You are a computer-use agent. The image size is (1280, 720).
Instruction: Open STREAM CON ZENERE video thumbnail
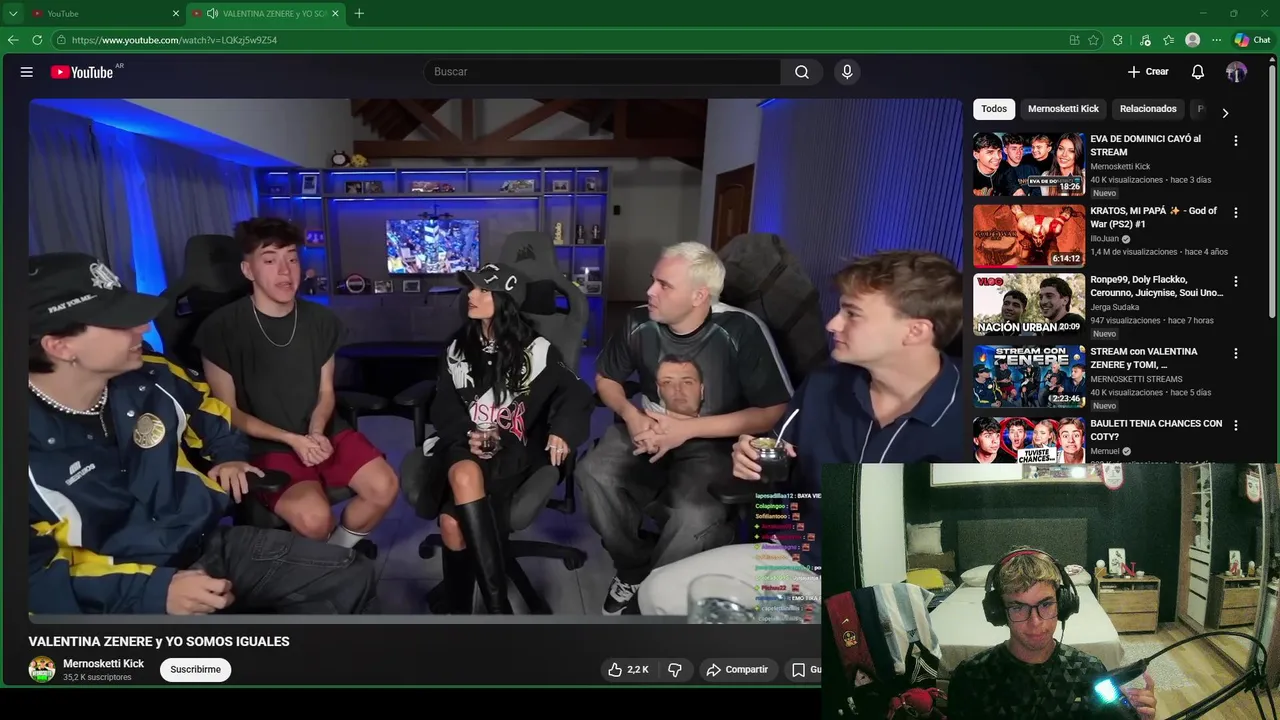coord(1029,377)
